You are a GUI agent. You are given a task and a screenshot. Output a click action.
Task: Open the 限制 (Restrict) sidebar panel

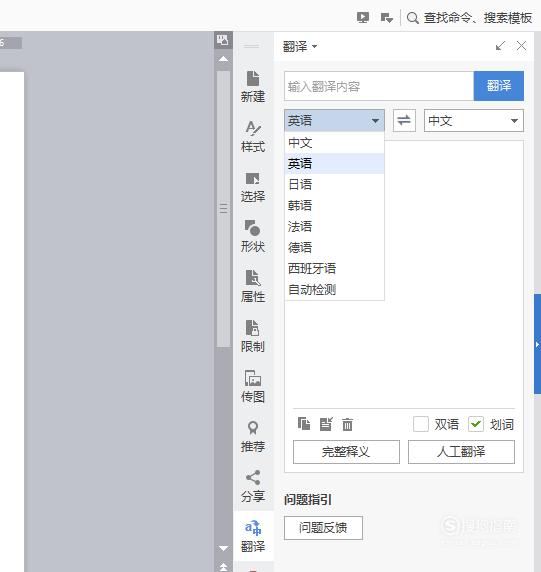coord(253,336)
